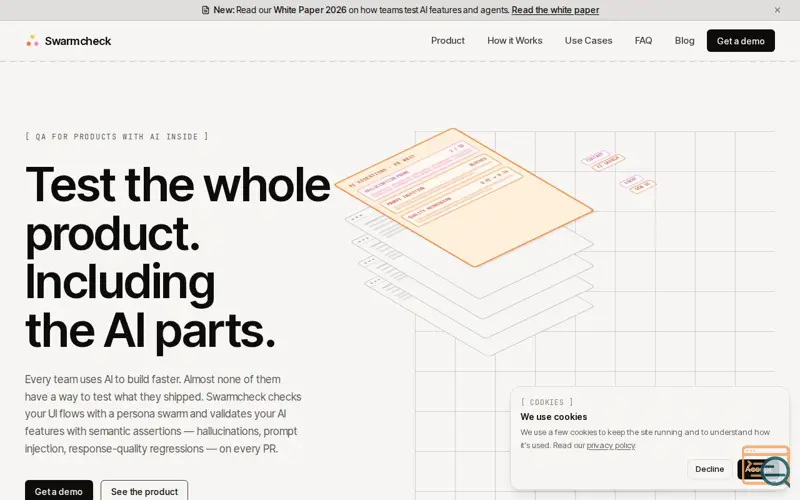Decline cookies in the cookie banner
Screen dimensions: 800x500
click(709, 469)
